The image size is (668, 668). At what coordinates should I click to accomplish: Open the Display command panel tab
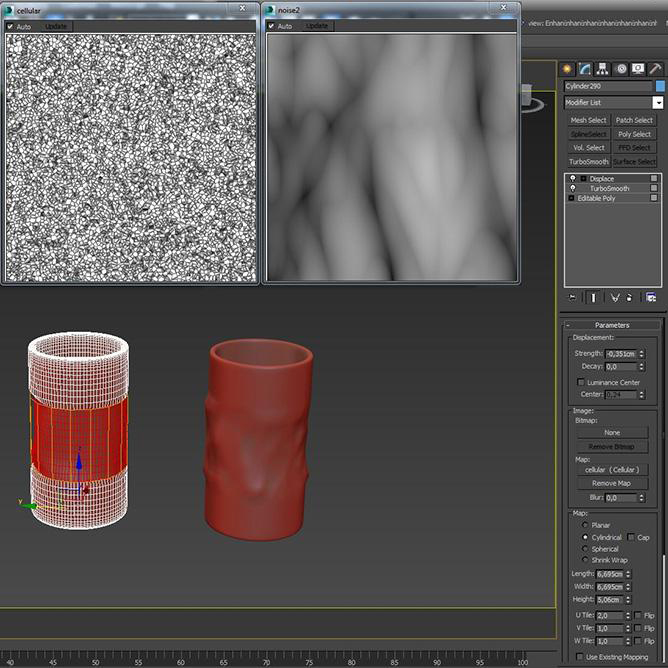coord(638,69)
